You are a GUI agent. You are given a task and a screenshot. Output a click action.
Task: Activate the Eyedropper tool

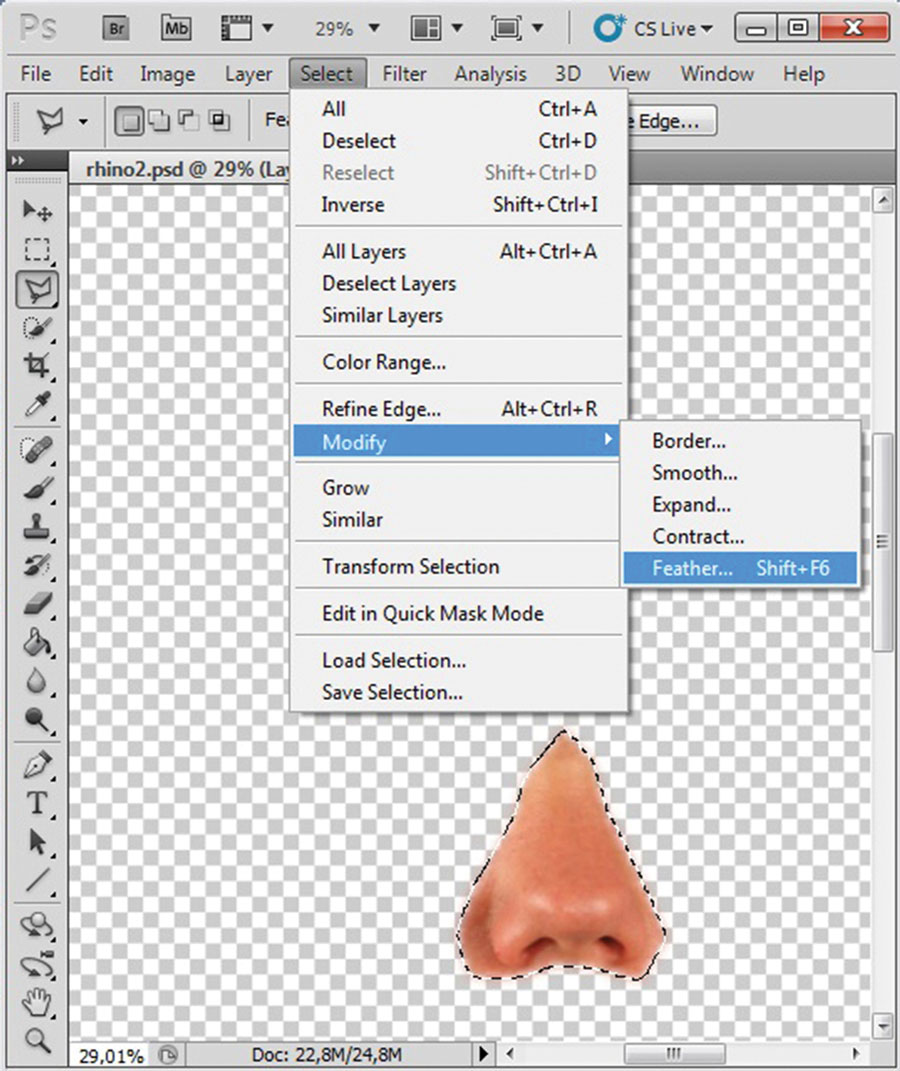click(37, 405)
